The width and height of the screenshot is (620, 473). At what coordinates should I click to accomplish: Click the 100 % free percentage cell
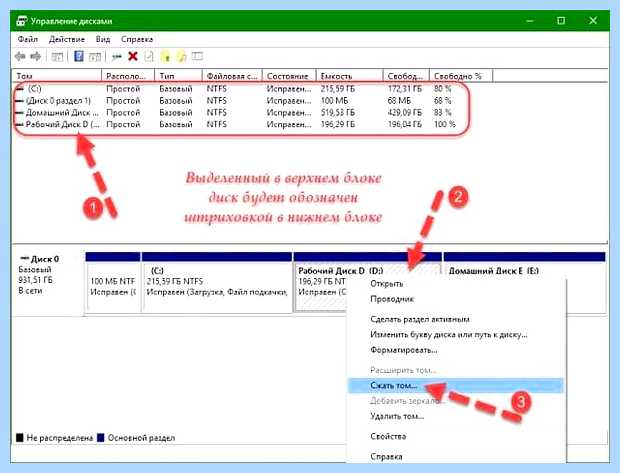(x=444, y=125)
